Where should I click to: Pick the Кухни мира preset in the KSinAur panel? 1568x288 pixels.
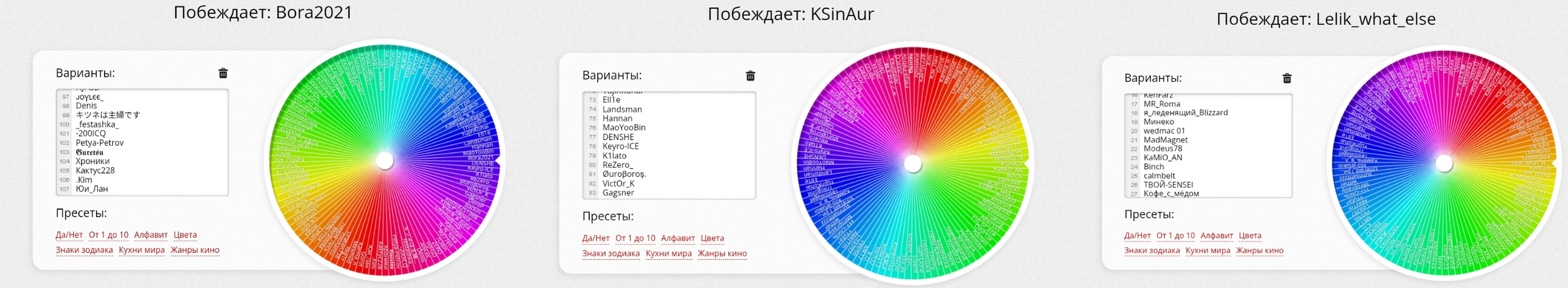668,254
